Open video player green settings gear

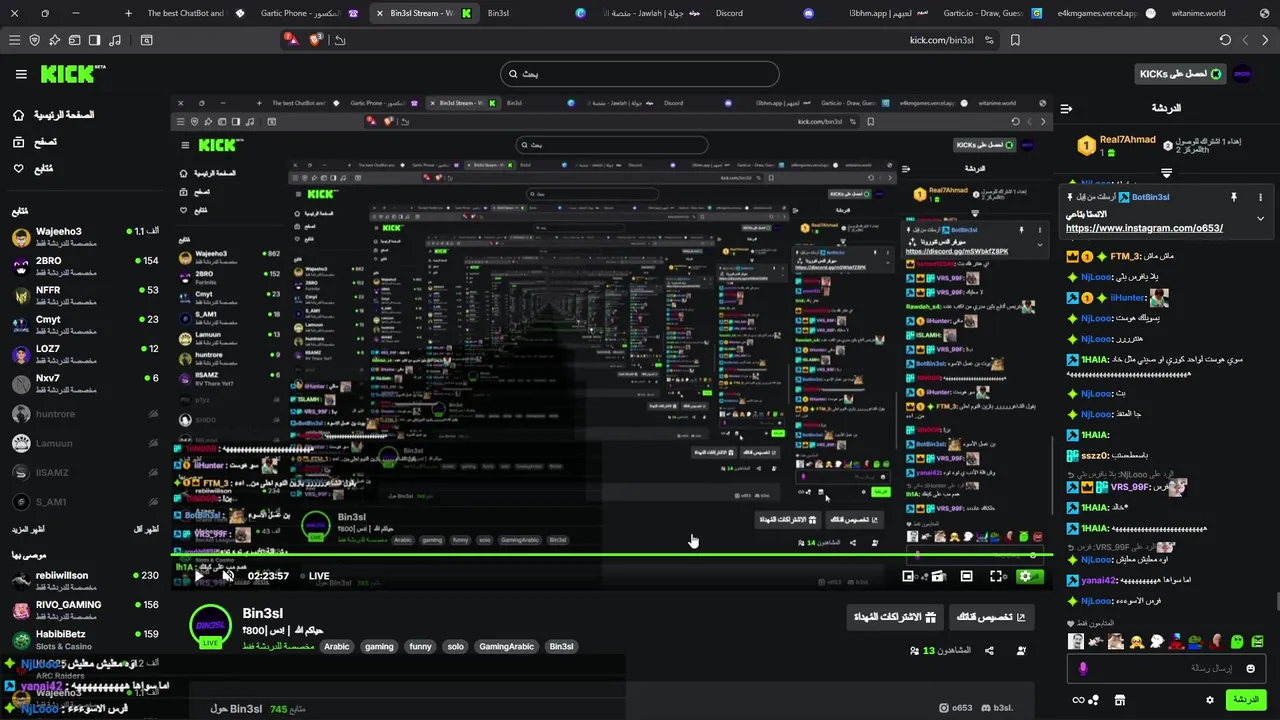point(1025,576)
